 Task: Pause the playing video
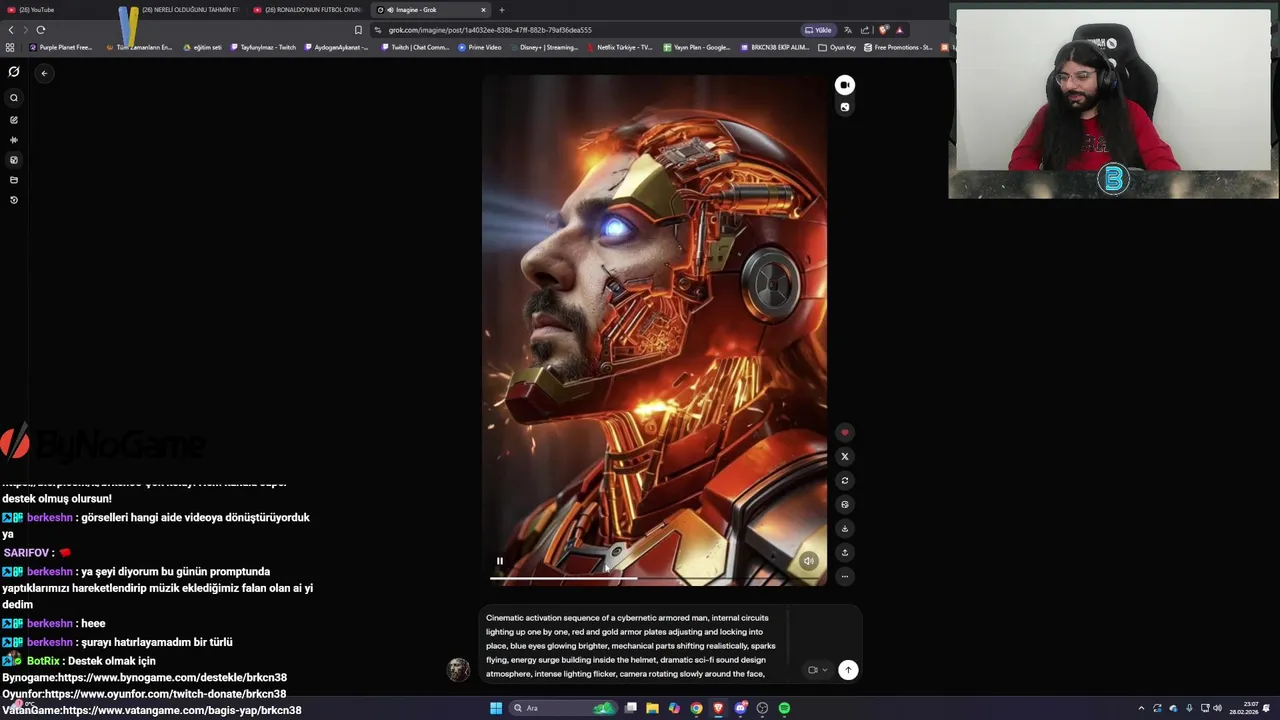(x=500, y=561)
